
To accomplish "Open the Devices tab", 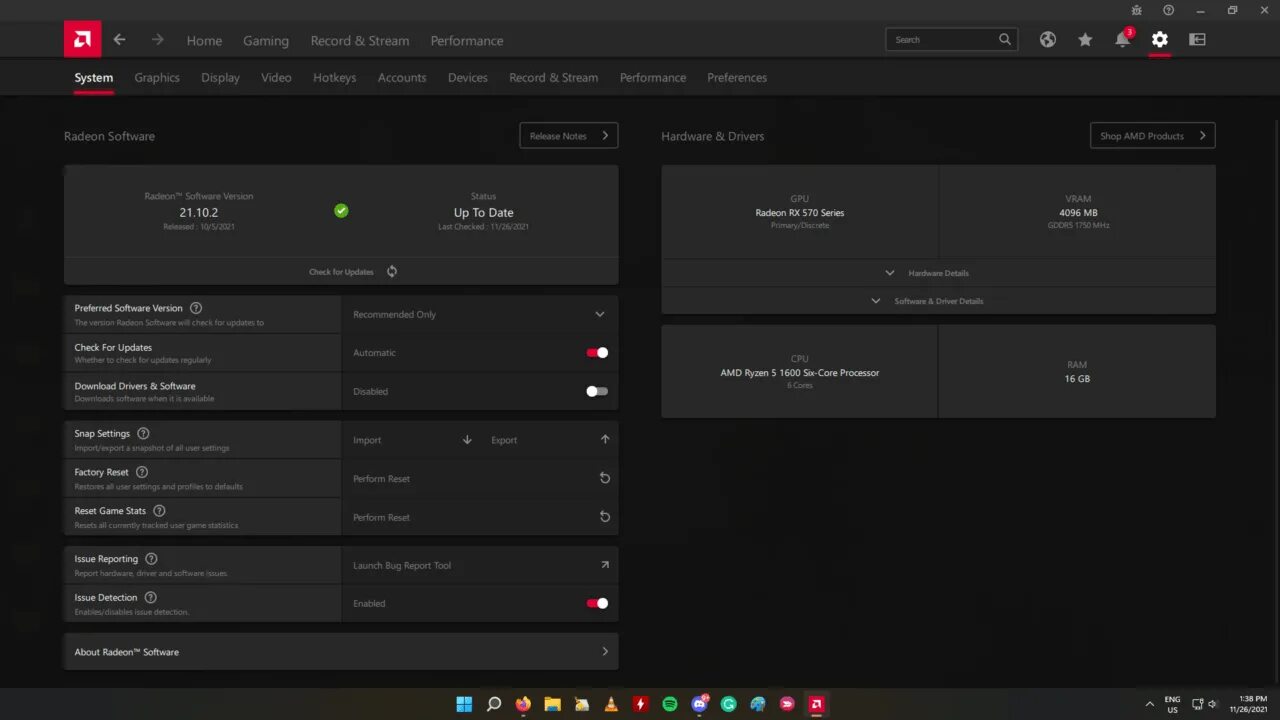I will (468, 78).
